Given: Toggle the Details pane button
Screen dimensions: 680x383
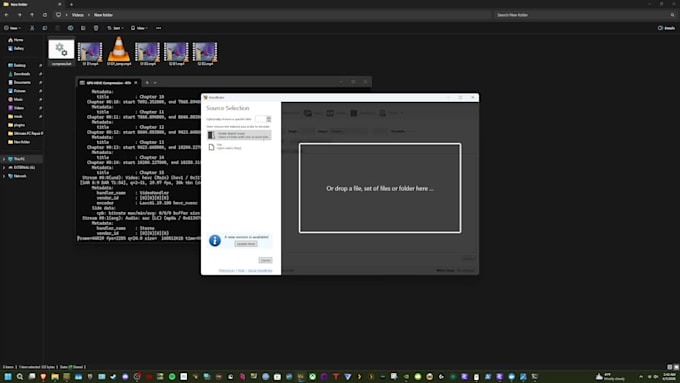Looking at the screenshot, I should pos(666,28).
